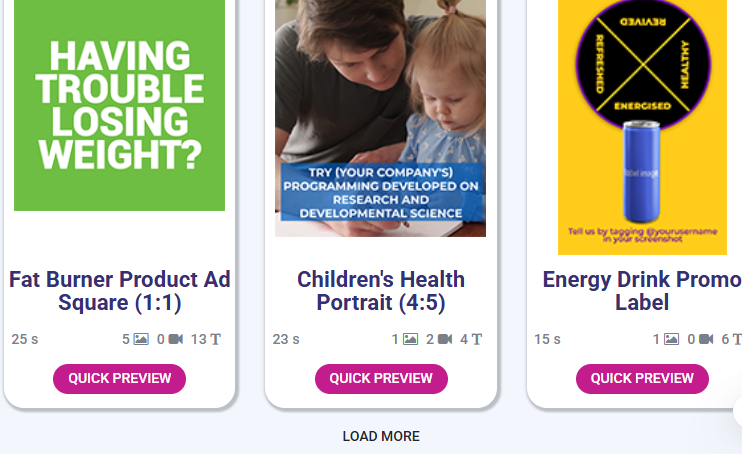Screen dimensions: 742x454
Task: Click the 23 s duration on Children's Health card
Action: [286, 339]
